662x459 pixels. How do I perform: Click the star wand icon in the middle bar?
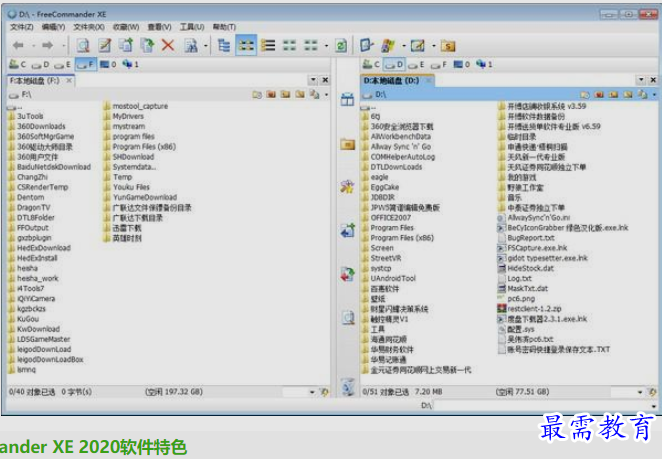point(347,186)
